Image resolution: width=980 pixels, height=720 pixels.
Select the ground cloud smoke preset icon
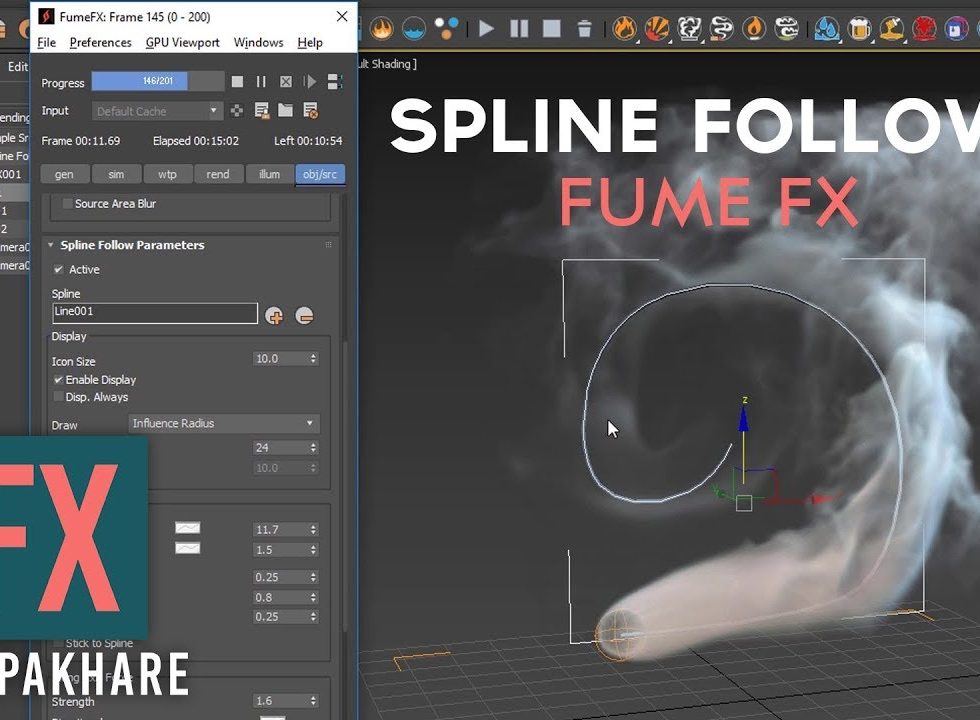[787, 28]
